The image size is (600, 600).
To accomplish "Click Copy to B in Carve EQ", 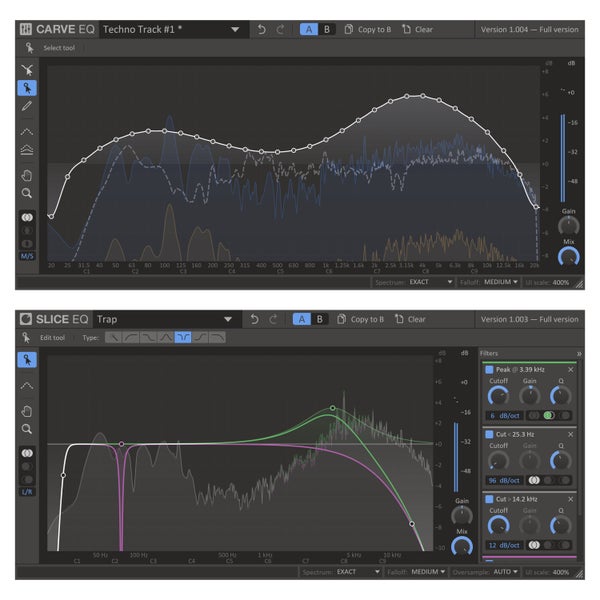I will [368, 29].
